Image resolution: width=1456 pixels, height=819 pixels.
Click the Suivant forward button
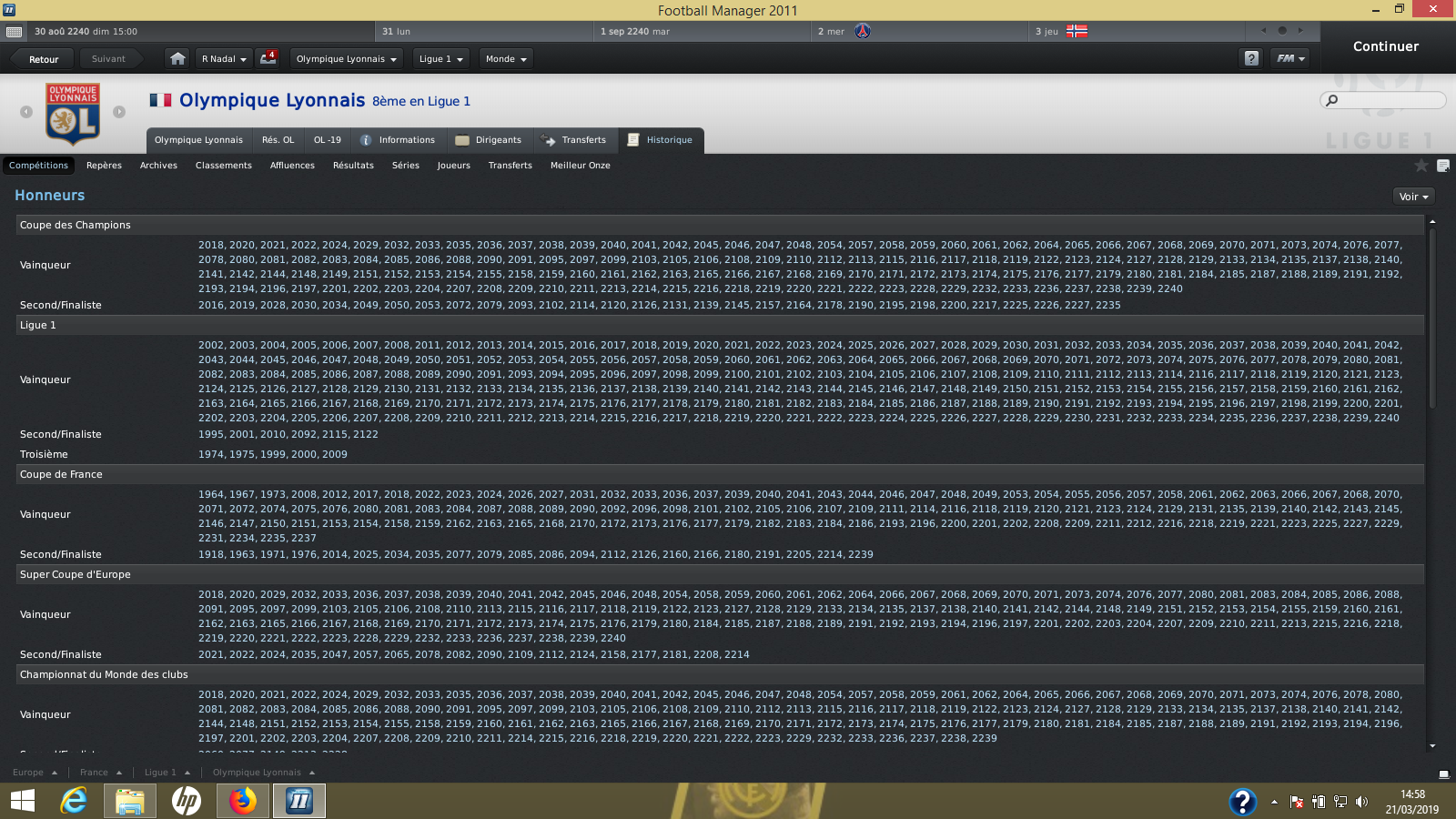coord(108,59)
